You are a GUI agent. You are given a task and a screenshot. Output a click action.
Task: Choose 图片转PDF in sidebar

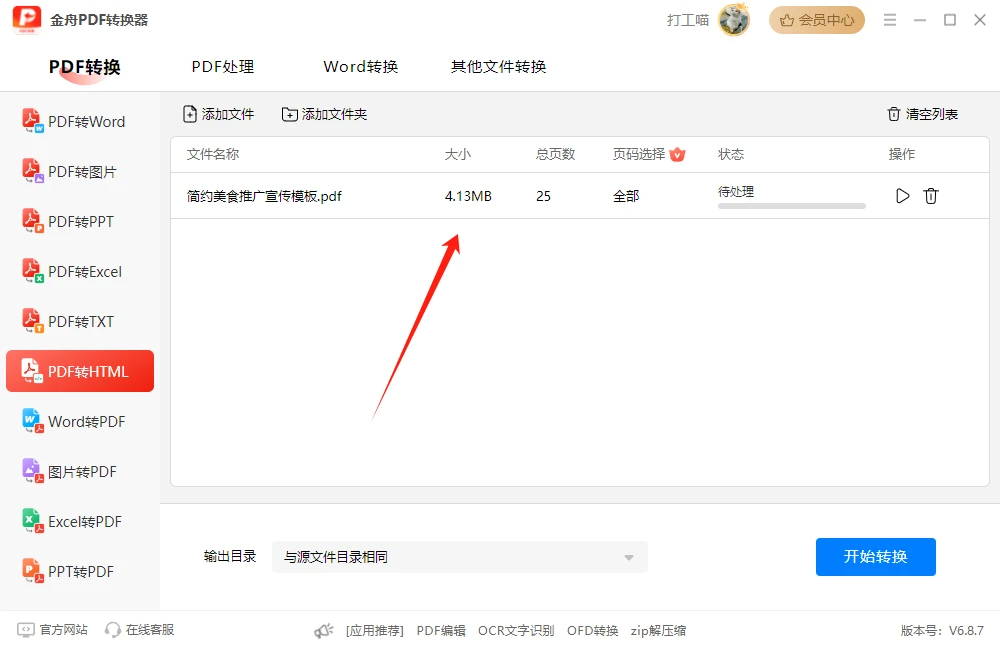tap(80, 471)
